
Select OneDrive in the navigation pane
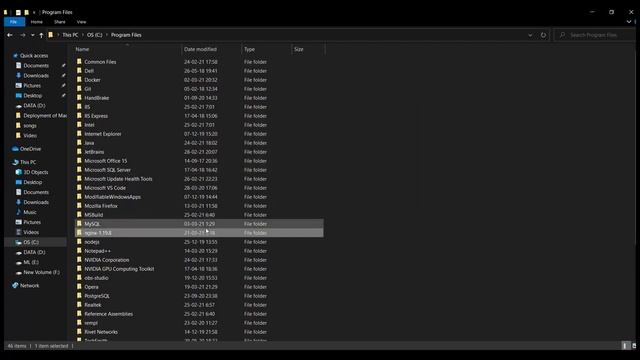(30, 149)
